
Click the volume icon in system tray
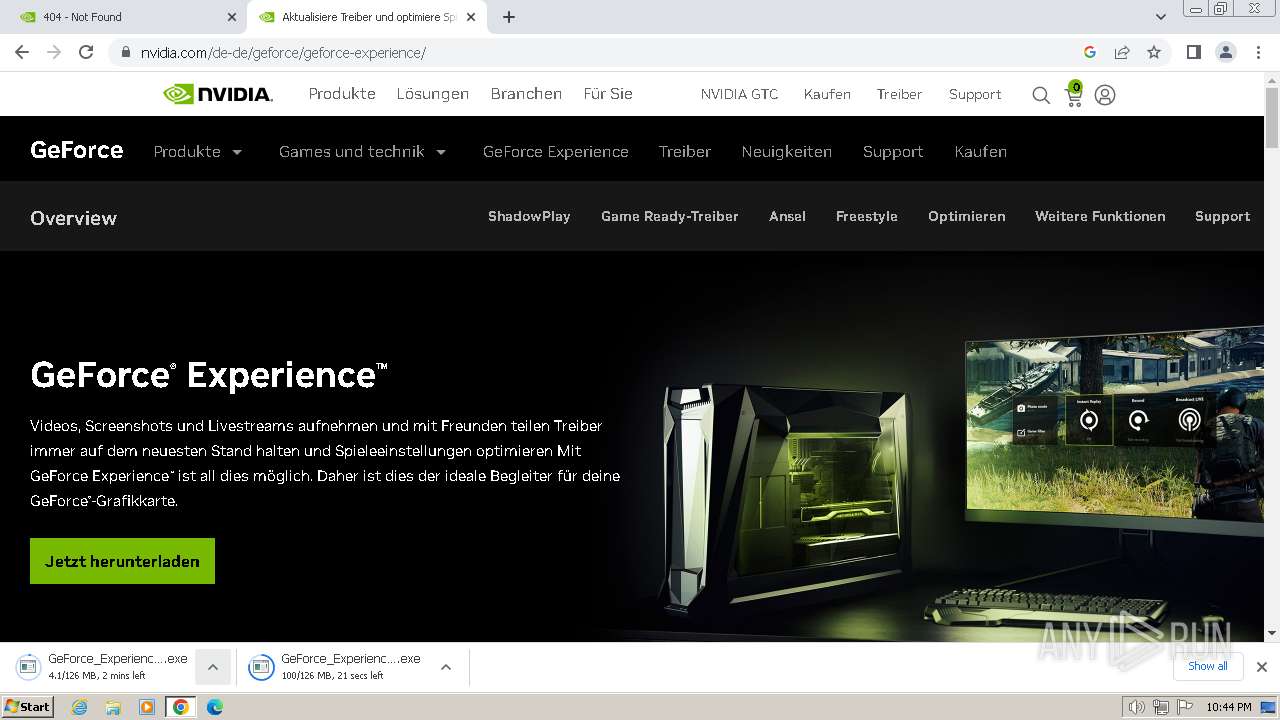pyautogui.click(x=1136, y=707)
